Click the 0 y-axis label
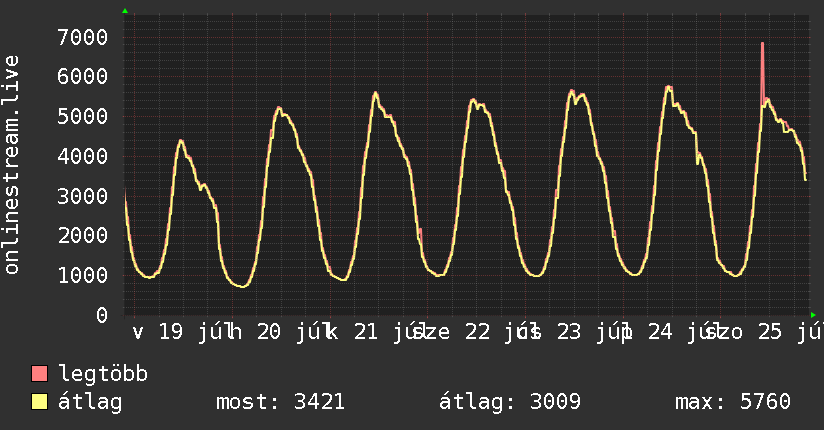Image resolution: width=824 pixels, height=430 pixels. pyautogui.click(x=102, y=315)
